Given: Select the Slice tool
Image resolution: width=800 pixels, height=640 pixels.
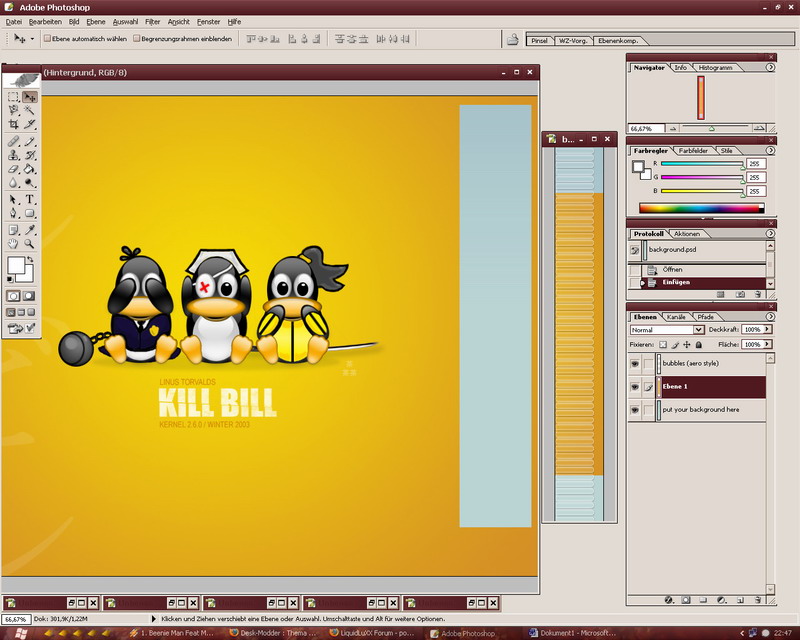Looking at the screenshot, I should (x=30, y=124).
